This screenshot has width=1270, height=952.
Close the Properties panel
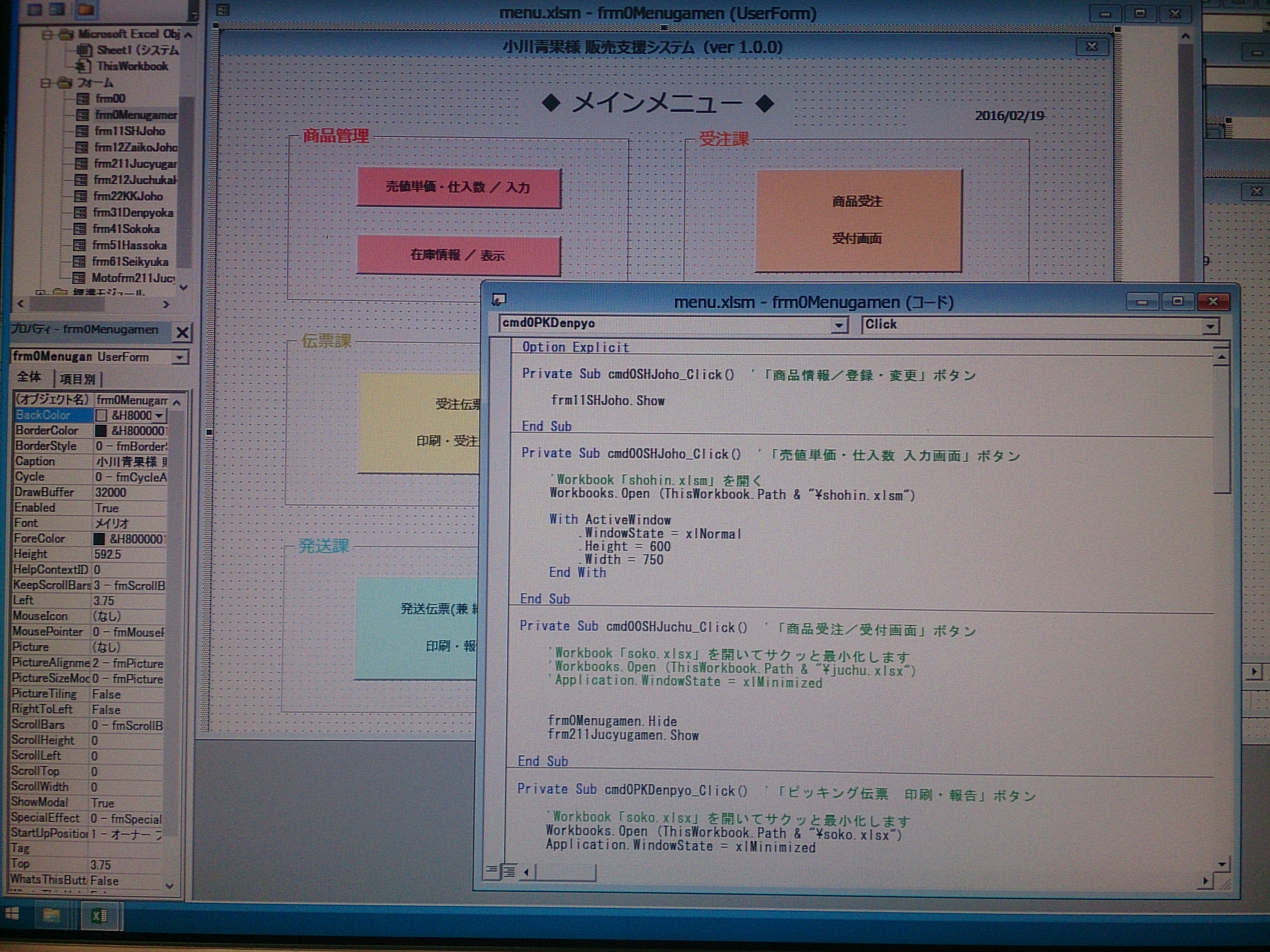pos(182,332)
